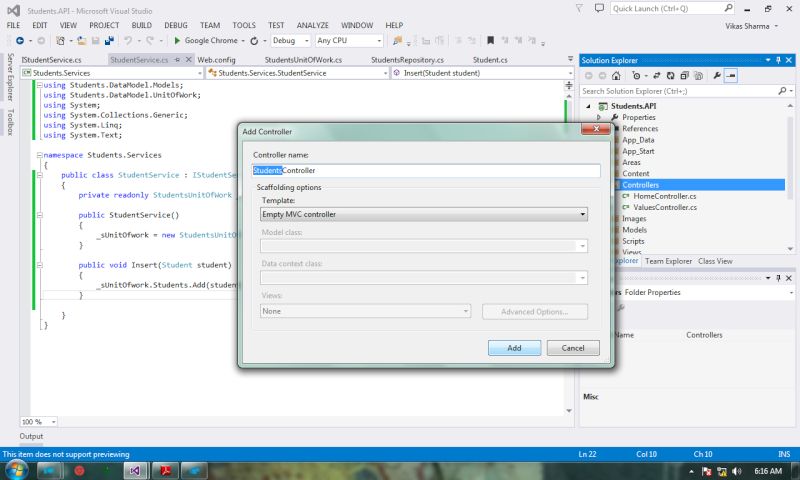Start debugging with green play icon
Screen dimensions: 800x480
(177, 40)
